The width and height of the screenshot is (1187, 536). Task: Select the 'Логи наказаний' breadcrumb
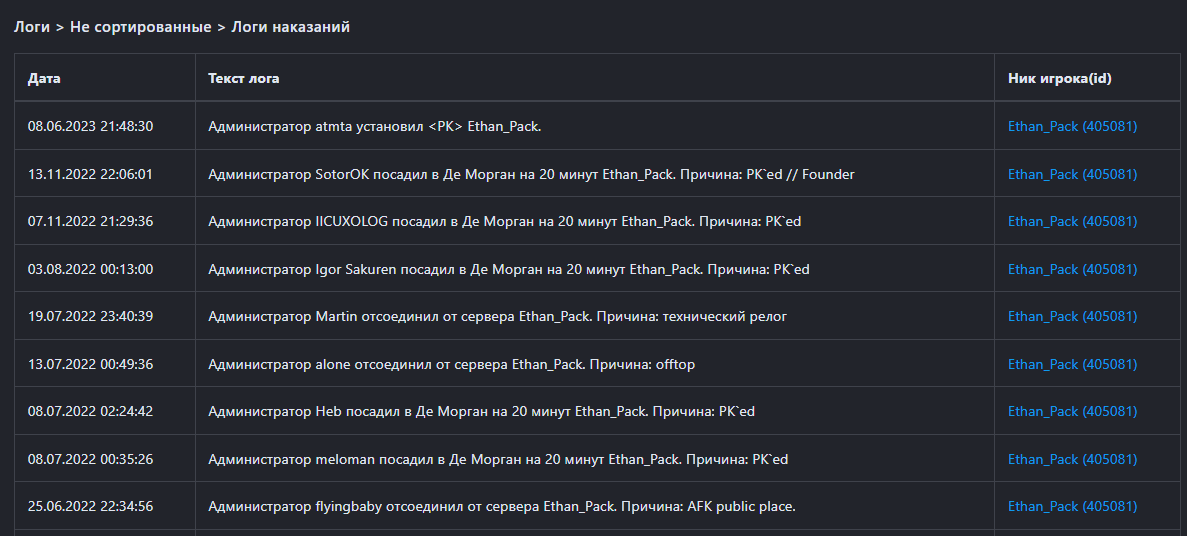pyautogui.click(x=290, y=27)
